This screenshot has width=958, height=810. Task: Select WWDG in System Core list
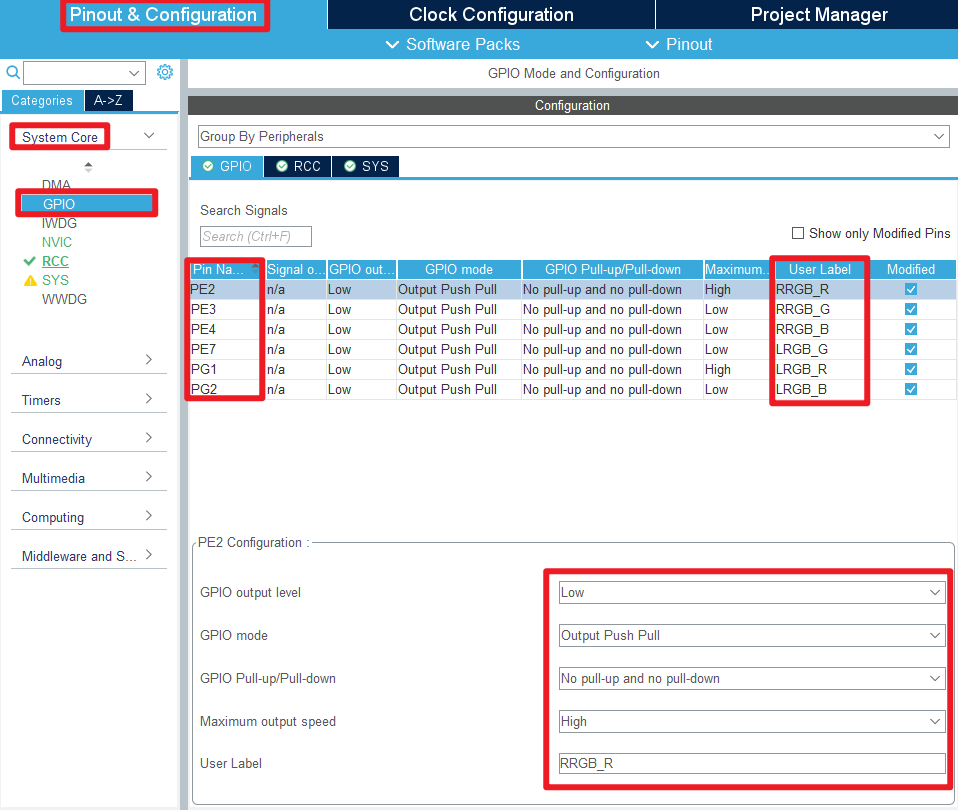[64, 299]
